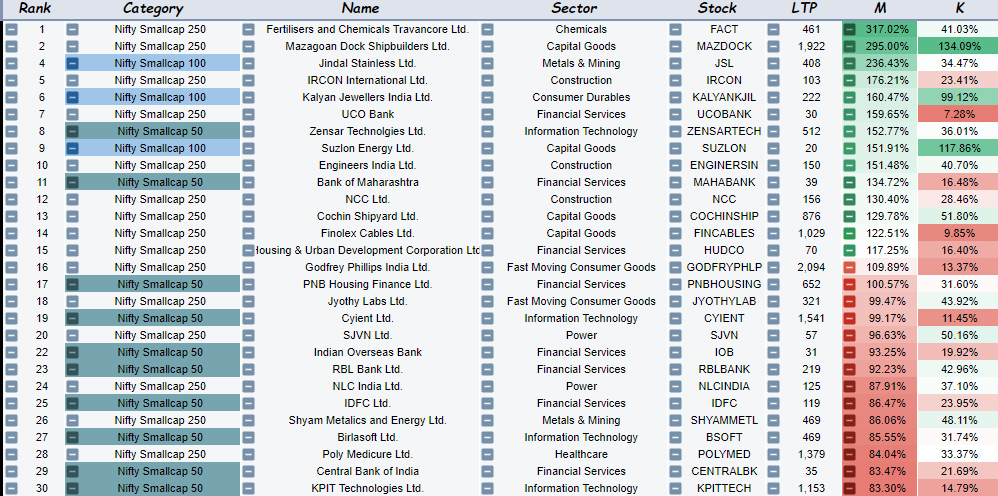The height and width of the screenshot is (496, 998).
Task: Click the minus icon left of rank 10
Action: pos(12,166)
